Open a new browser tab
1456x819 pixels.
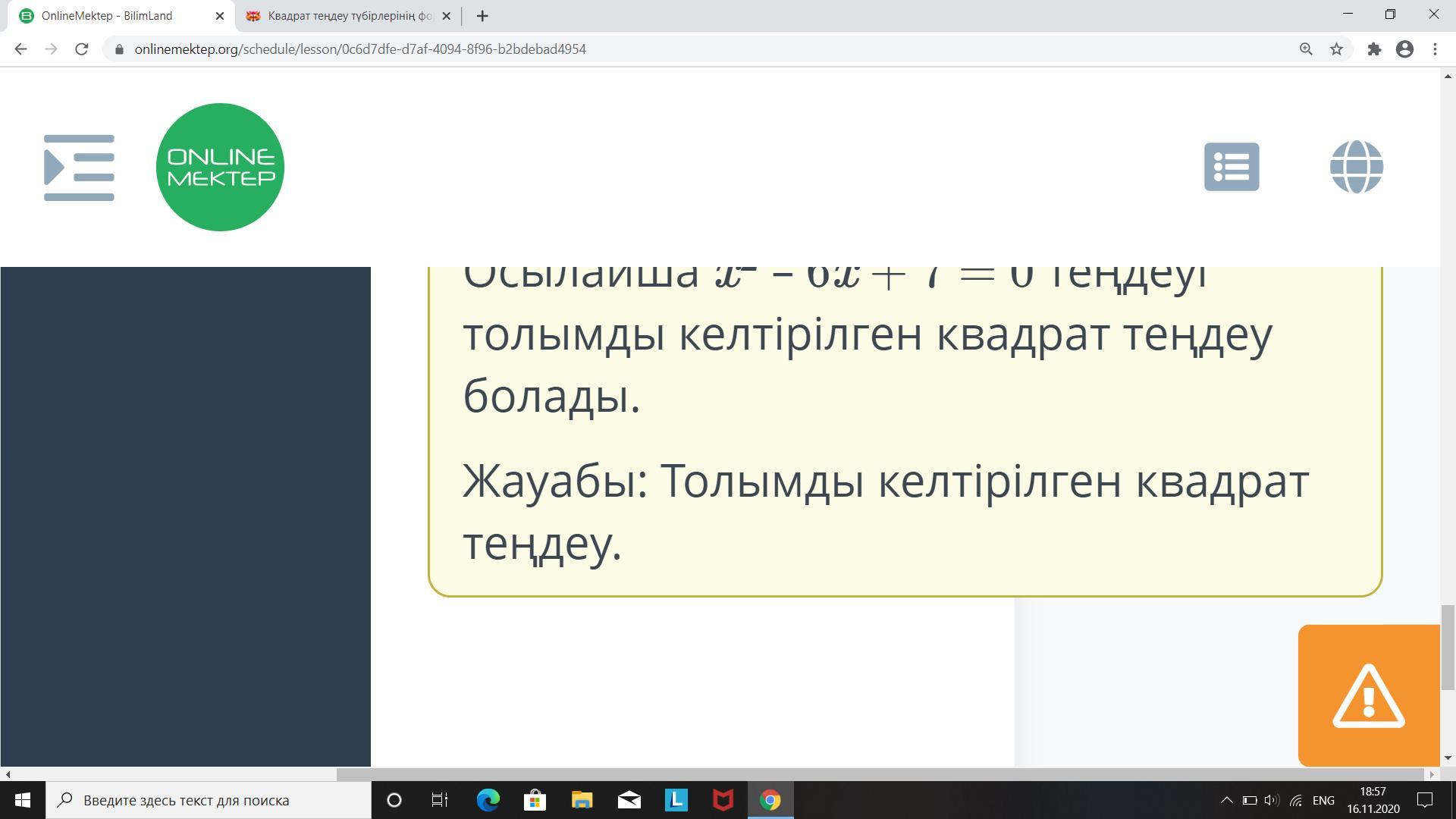[x=482, y=16]
